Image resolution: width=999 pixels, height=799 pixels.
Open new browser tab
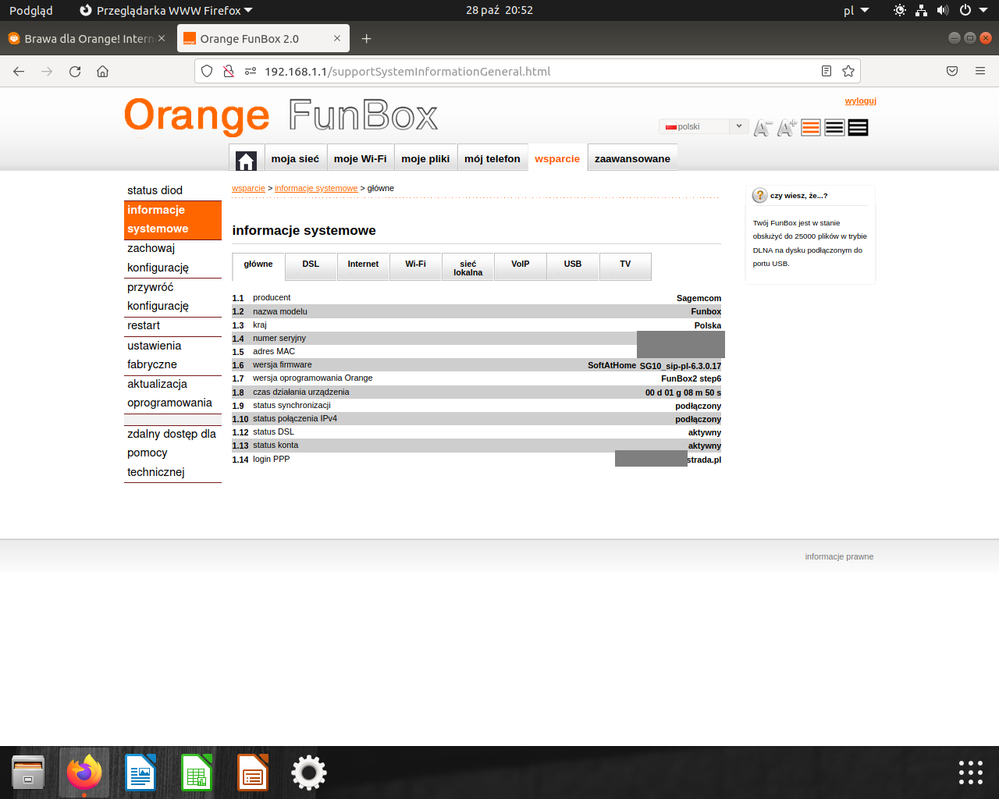(366, 39)
